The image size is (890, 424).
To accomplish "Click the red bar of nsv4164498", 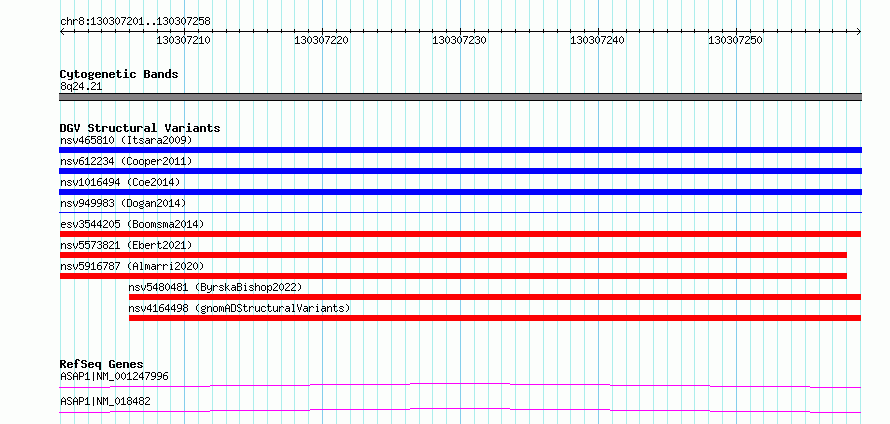I will tap(495, 318).
